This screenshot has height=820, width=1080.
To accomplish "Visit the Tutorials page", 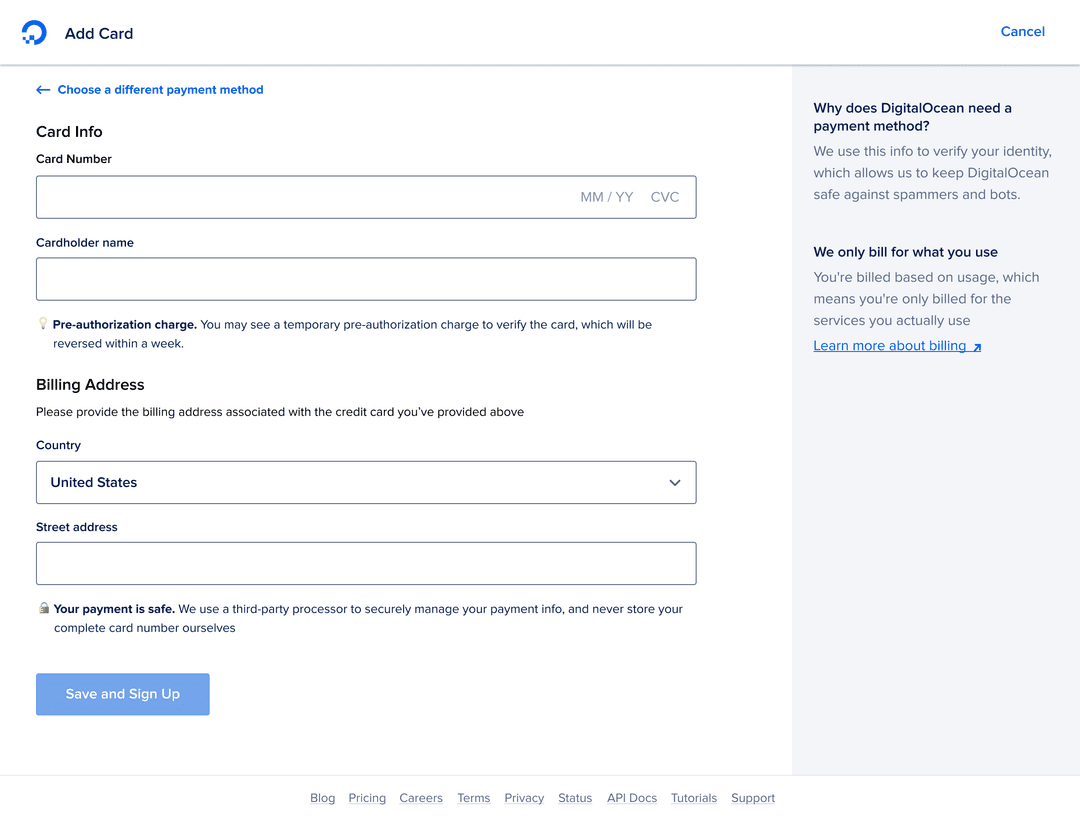I will click(x=693, y=797).
